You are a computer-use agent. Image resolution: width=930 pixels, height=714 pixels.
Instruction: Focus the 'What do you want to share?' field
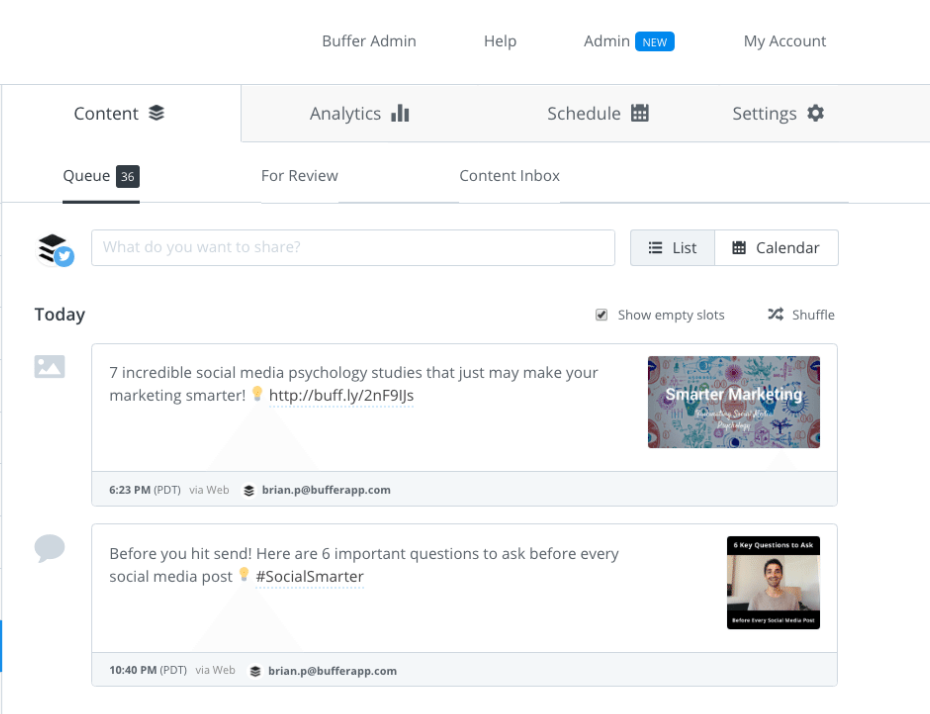coord(353,247)
